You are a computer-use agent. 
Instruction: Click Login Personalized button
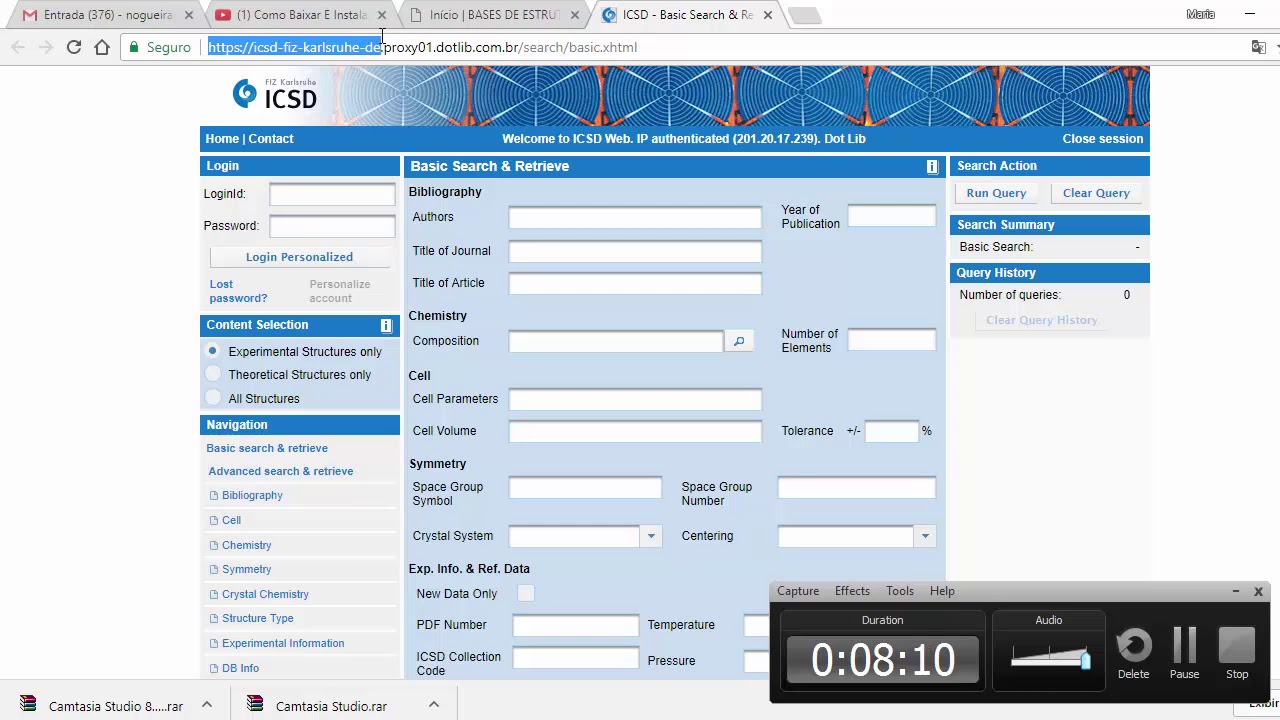pos(299,257)
